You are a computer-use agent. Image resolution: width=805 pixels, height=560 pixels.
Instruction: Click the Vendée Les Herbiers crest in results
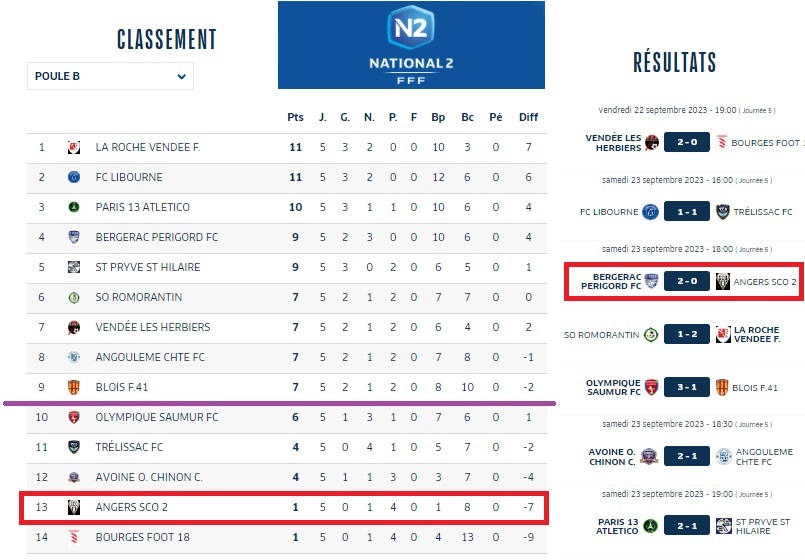click(x=652, y=142)
